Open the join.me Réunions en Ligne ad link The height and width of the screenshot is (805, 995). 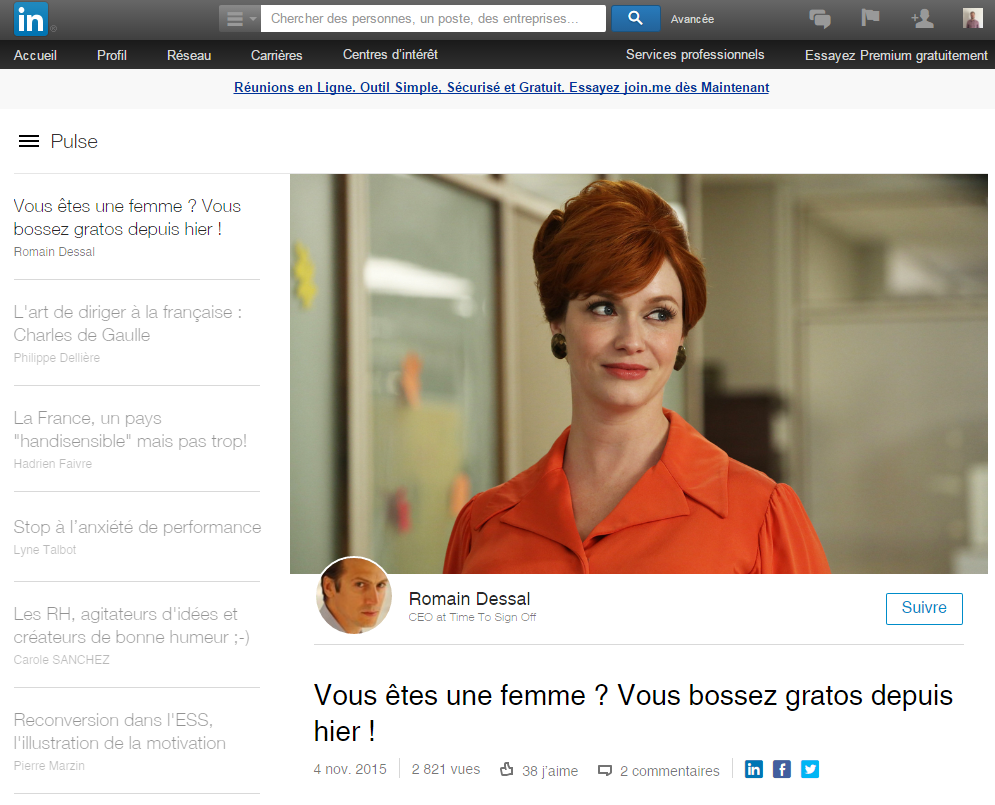coord(501,88)
